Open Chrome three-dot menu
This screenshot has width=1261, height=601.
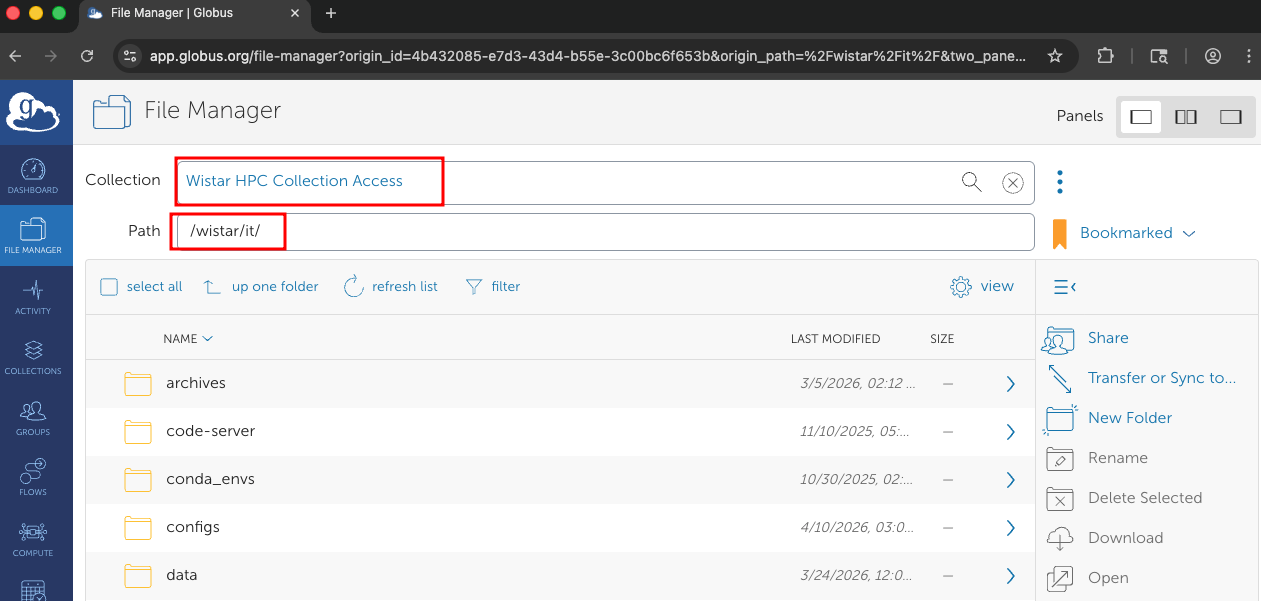point(1248,56)
